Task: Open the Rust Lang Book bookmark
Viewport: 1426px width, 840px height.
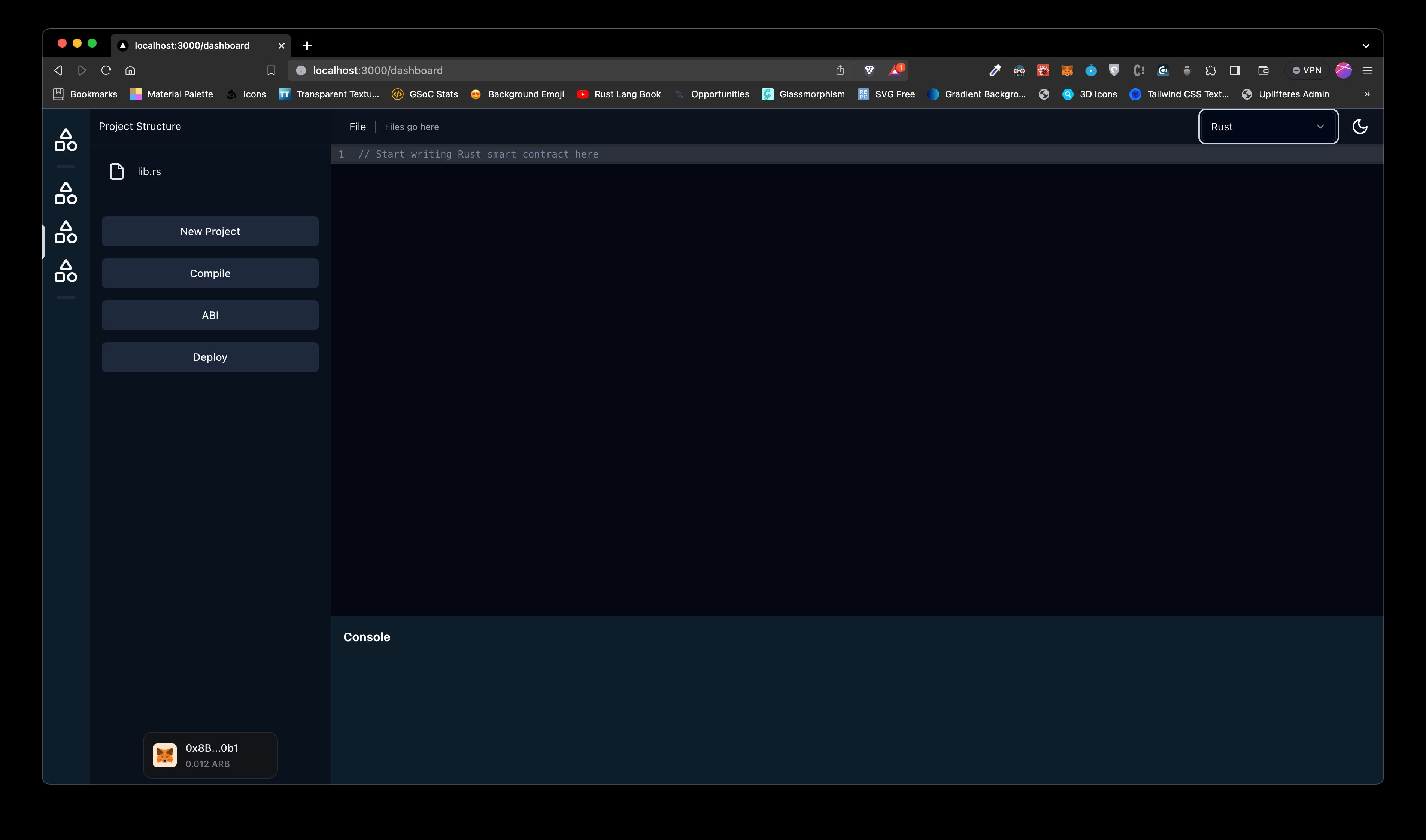Action: point(619,94)
